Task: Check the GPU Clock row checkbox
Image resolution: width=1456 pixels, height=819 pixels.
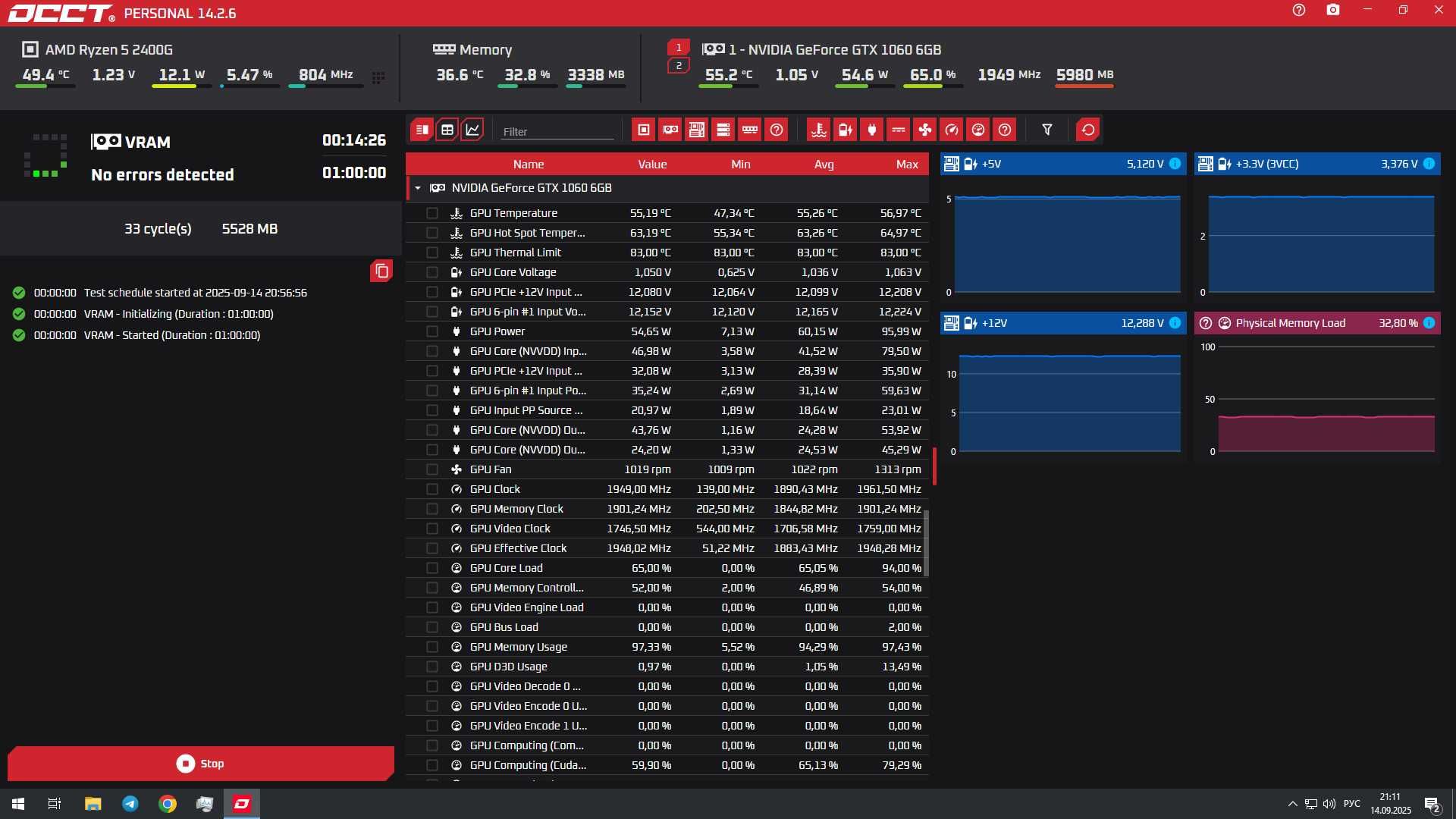Action: 432,489
